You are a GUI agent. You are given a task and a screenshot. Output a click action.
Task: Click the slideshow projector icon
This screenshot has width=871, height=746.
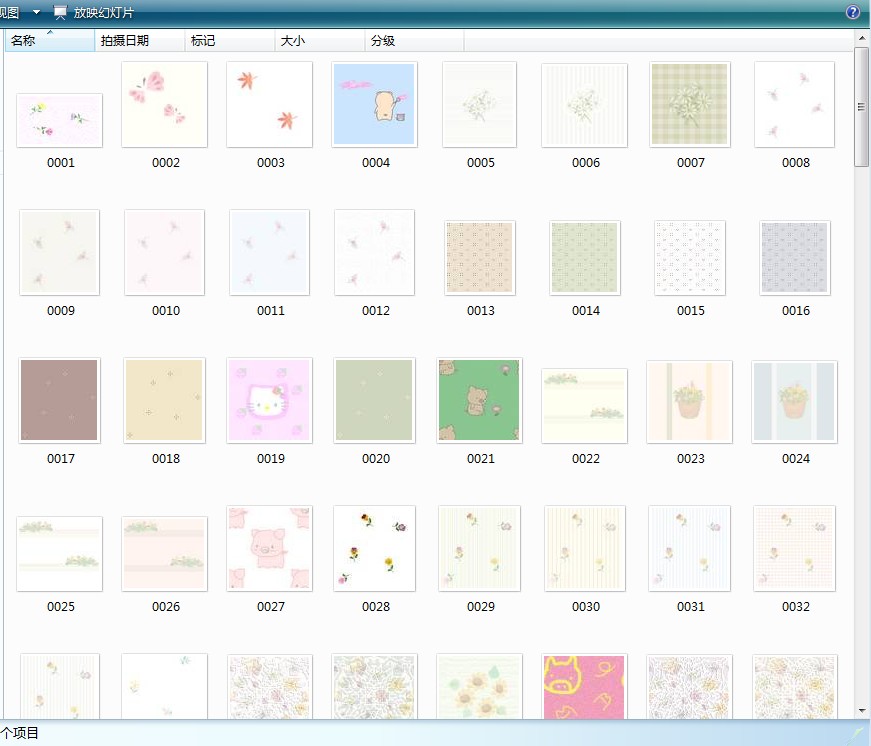(60, 12)
